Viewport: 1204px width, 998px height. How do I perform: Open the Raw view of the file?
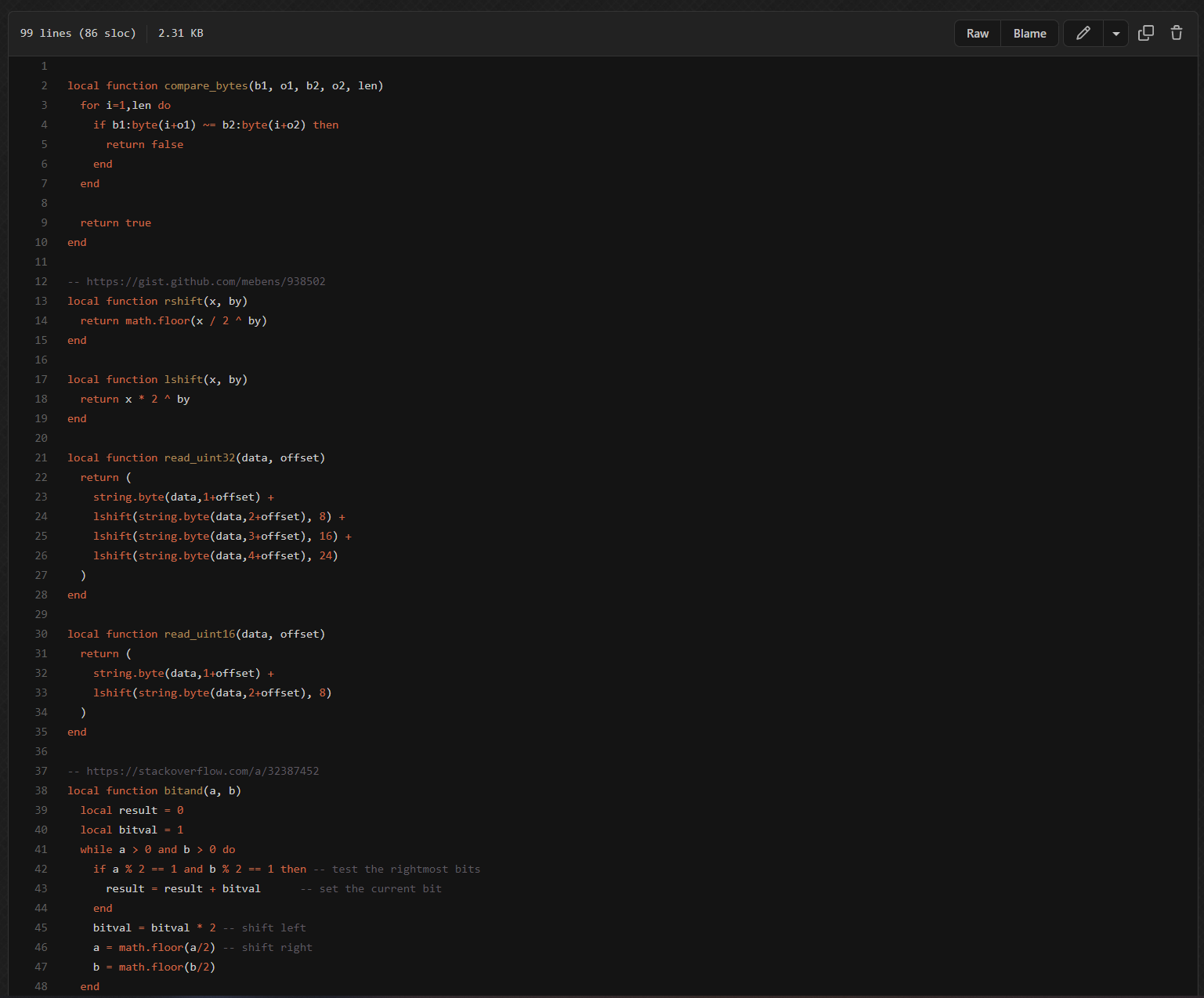tap(977, 34)
